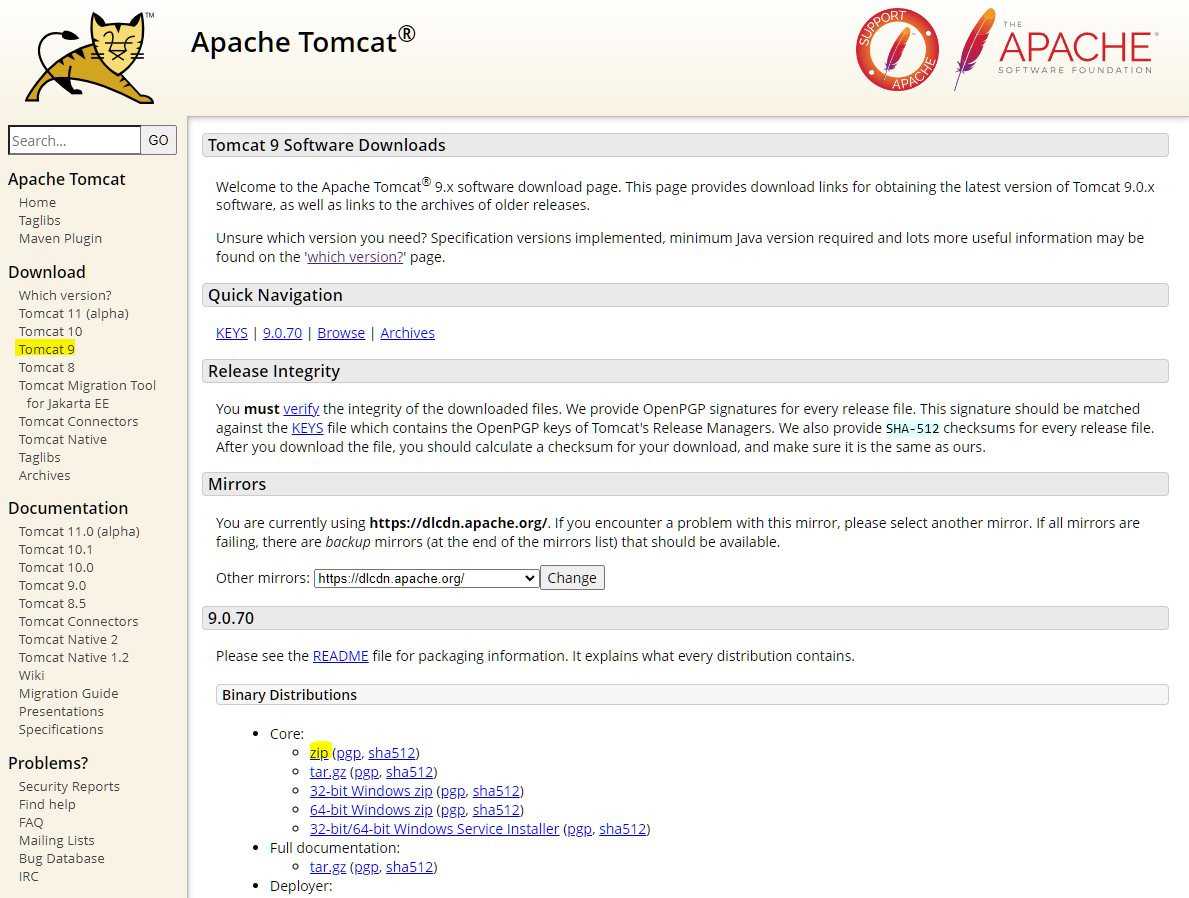This screenshot has width=1189, height=898.
Task: Click the Change mirror button
Action: [x=572, y=578]
